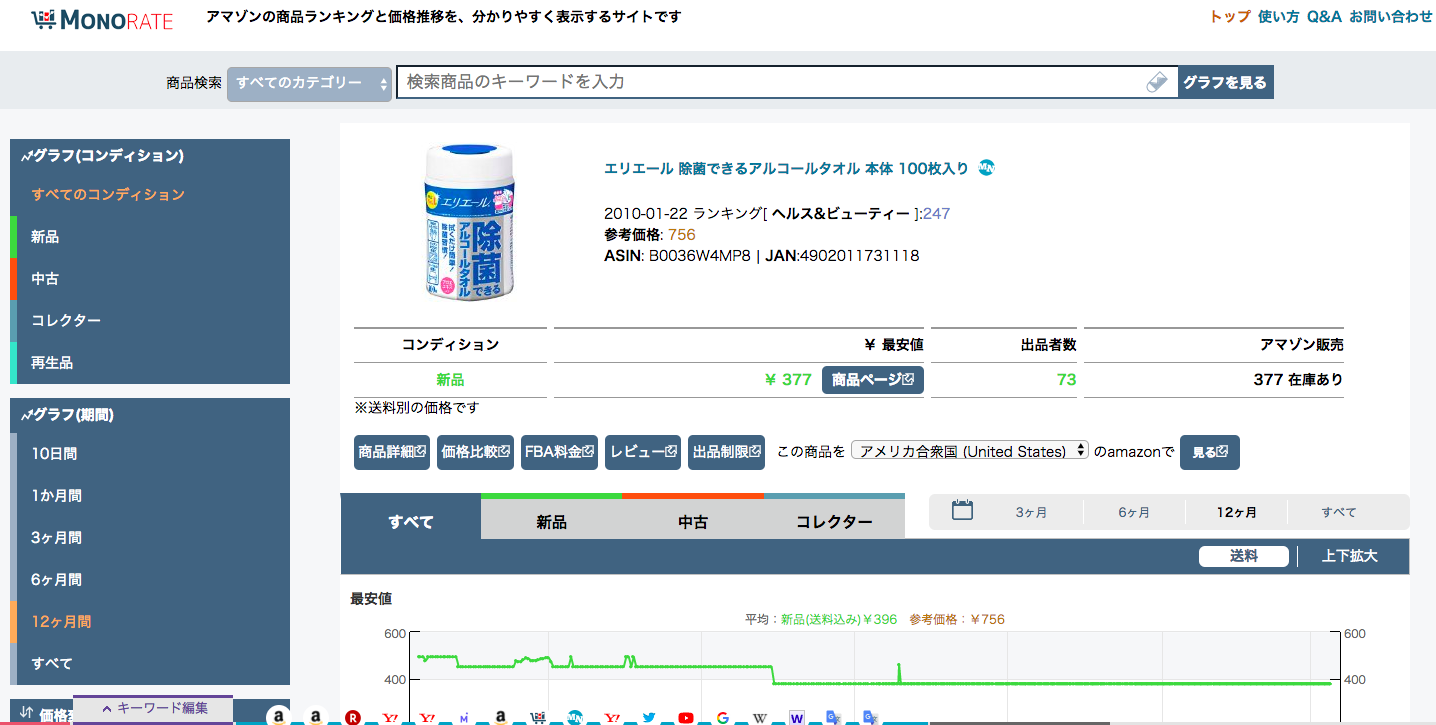Viewport: 1436px width, 725px height.
Task: Click the 見る button next to amazonで
Action: (x=1210, y=452)
